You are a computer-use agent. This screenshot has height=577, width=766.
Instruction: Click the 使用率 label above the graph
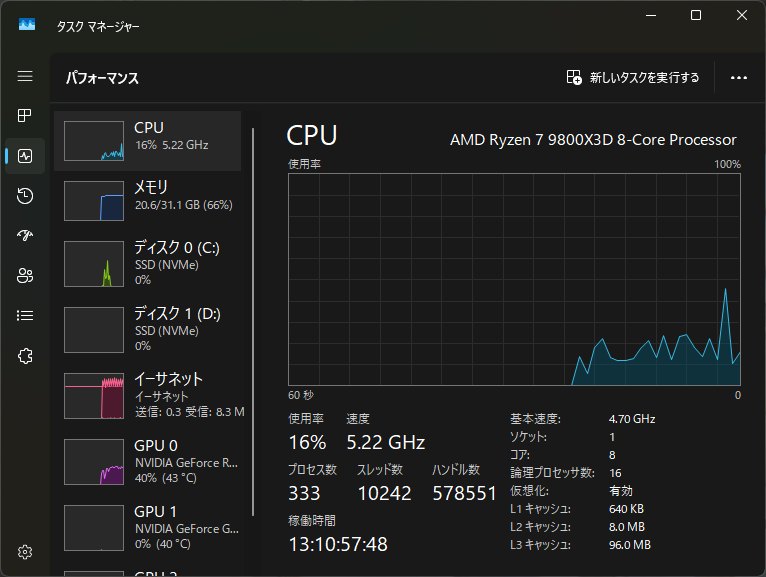pyautogui.click(x=304, y=164)
